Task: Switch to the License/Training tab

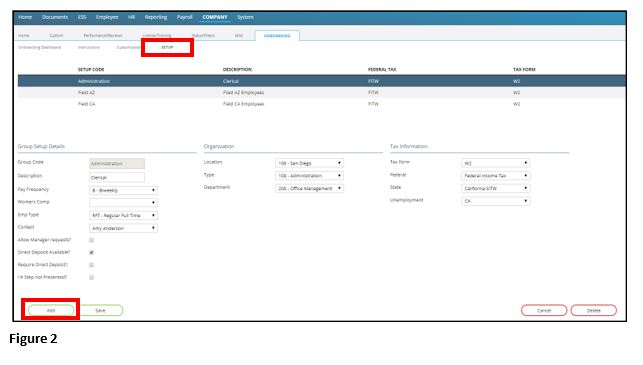Action: (157, 36)
